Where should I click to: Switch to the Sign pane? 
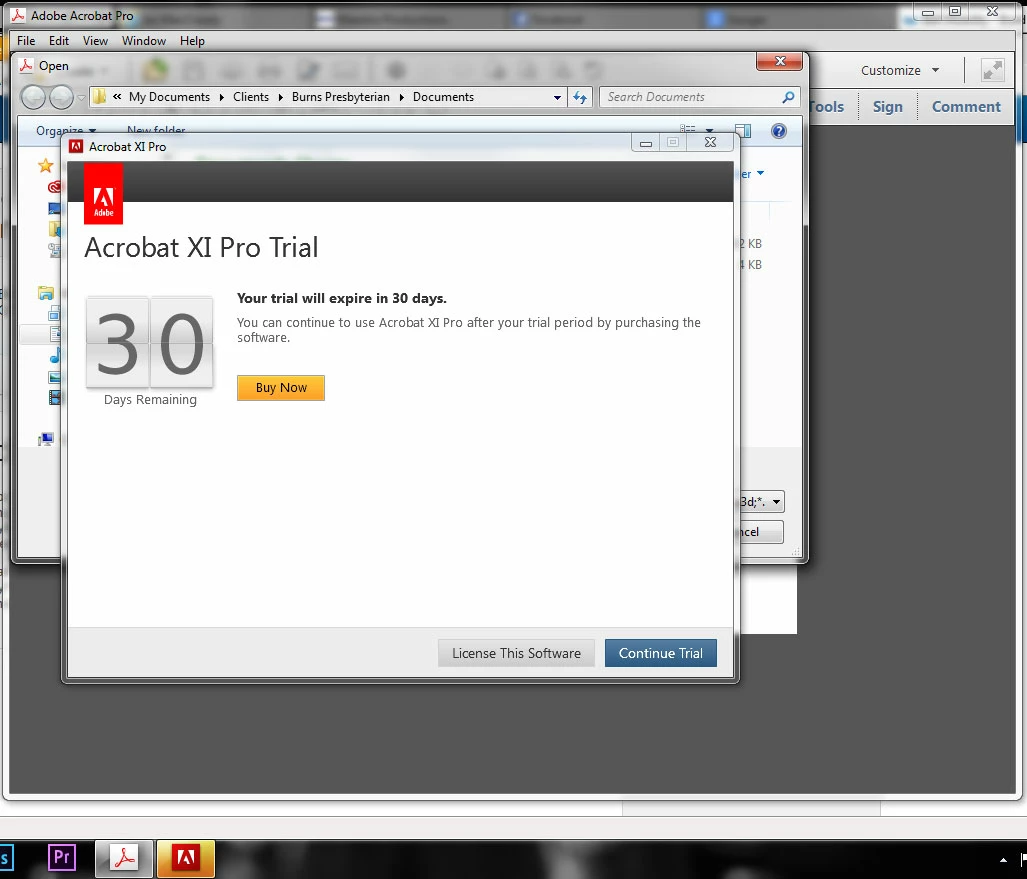(887, 107)
